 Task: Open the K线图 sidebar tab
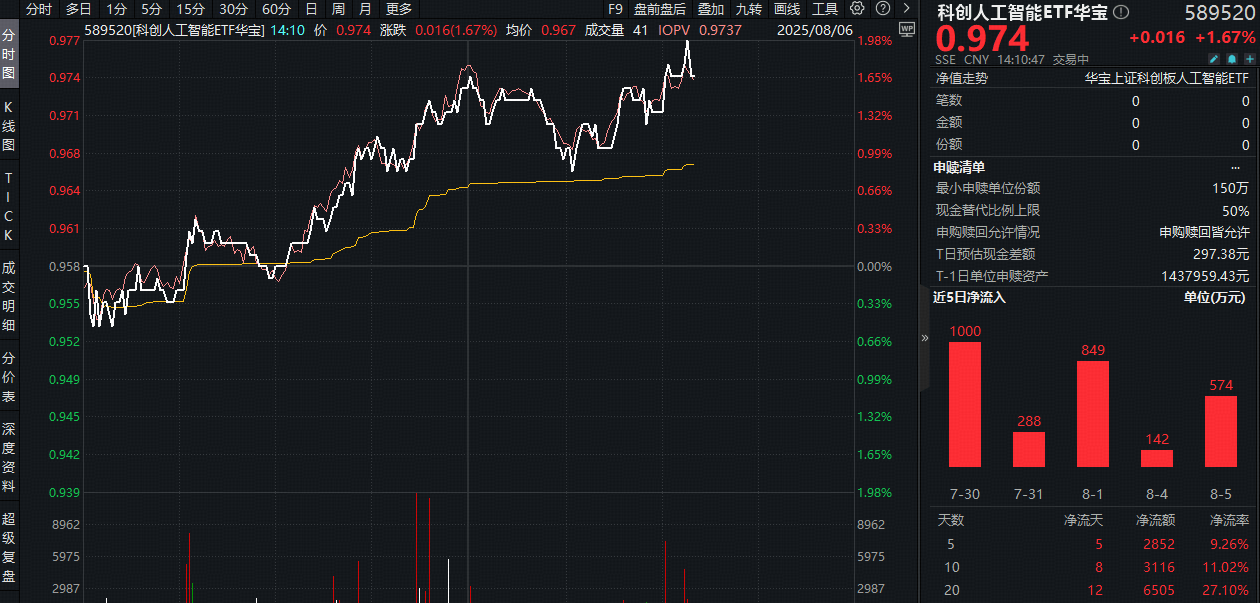(9, 126)
